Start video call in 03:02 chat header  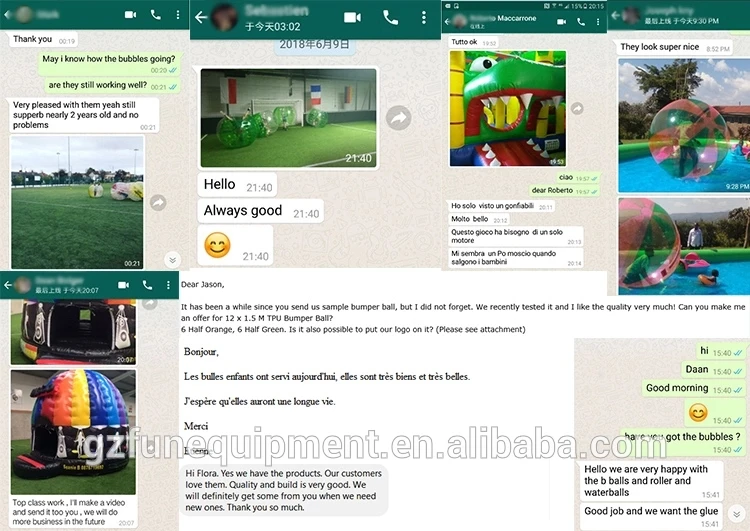tap(353, 18)
